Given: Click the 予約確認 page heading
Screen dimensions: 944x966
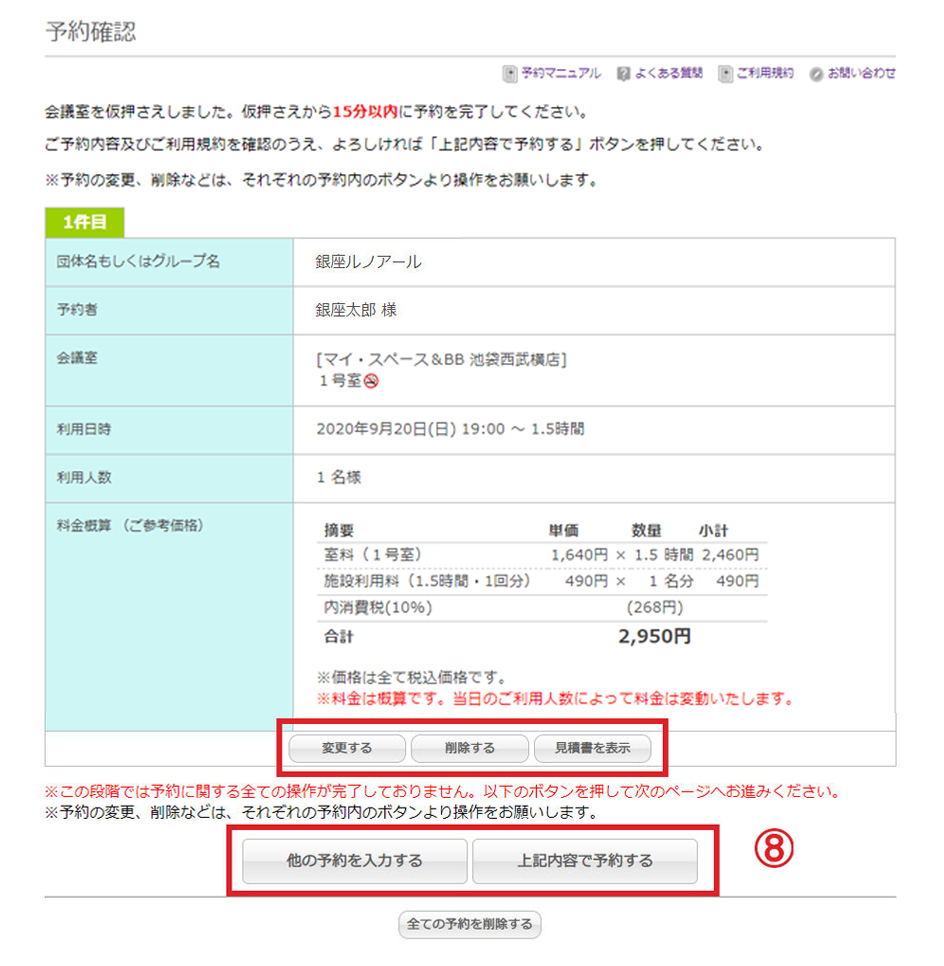Looking at the screenshot, I should (91, 31).
